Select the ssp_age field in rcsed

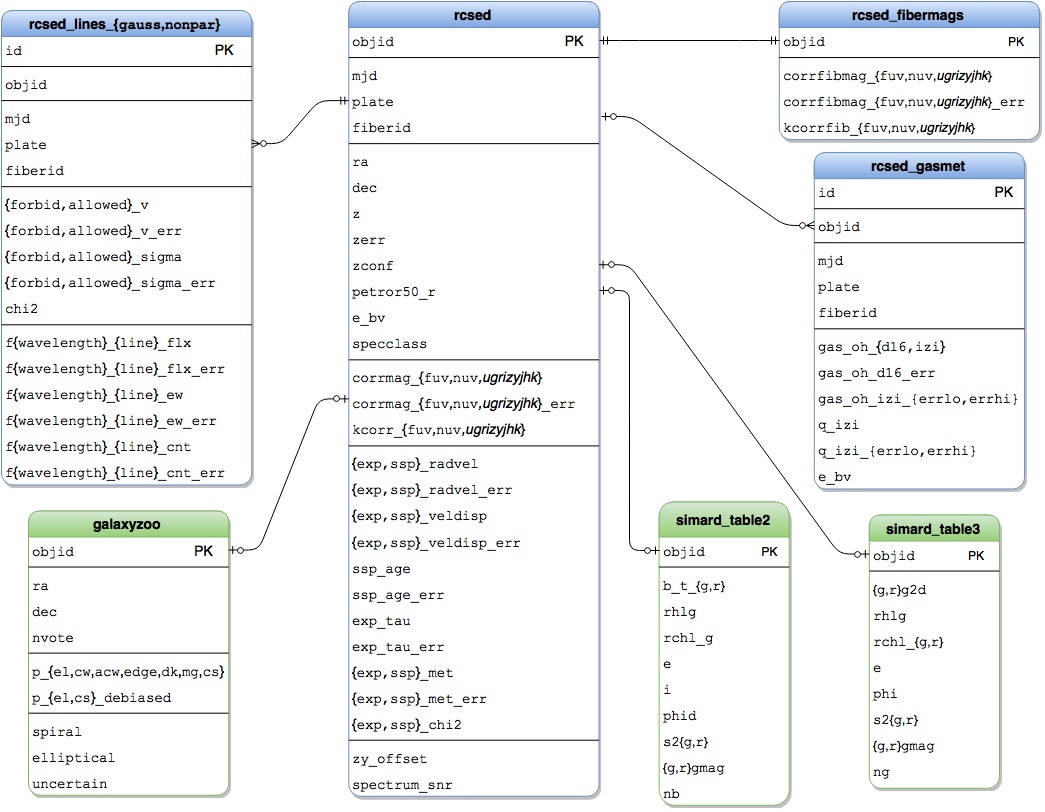click(381, 569)
